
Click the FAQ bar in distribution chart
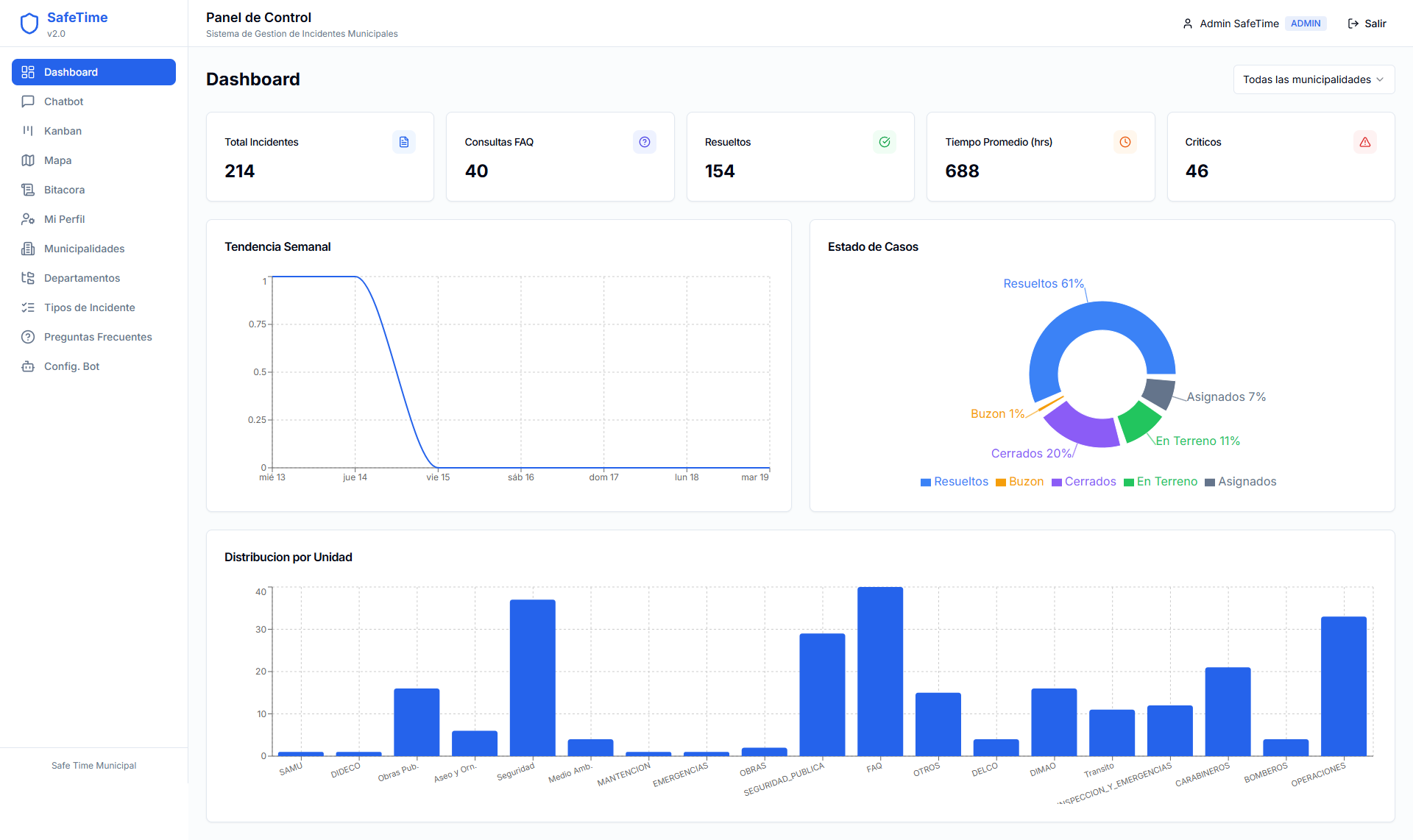click(880, 671)
